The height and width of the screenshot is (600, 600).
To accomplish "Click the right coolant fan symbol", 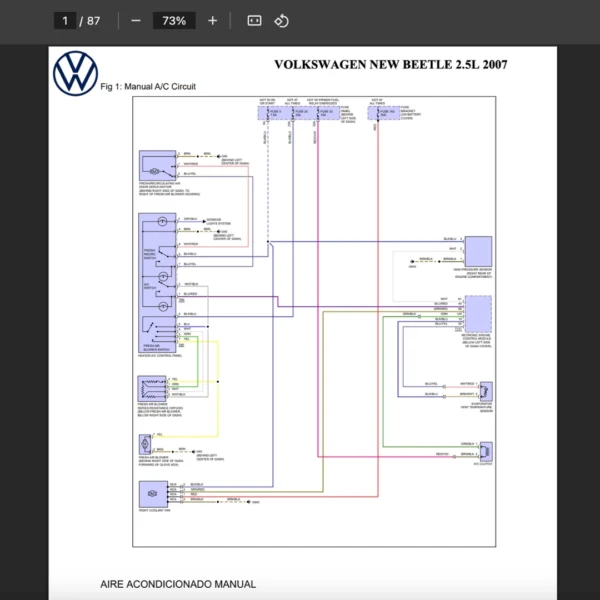I will 153,491.
